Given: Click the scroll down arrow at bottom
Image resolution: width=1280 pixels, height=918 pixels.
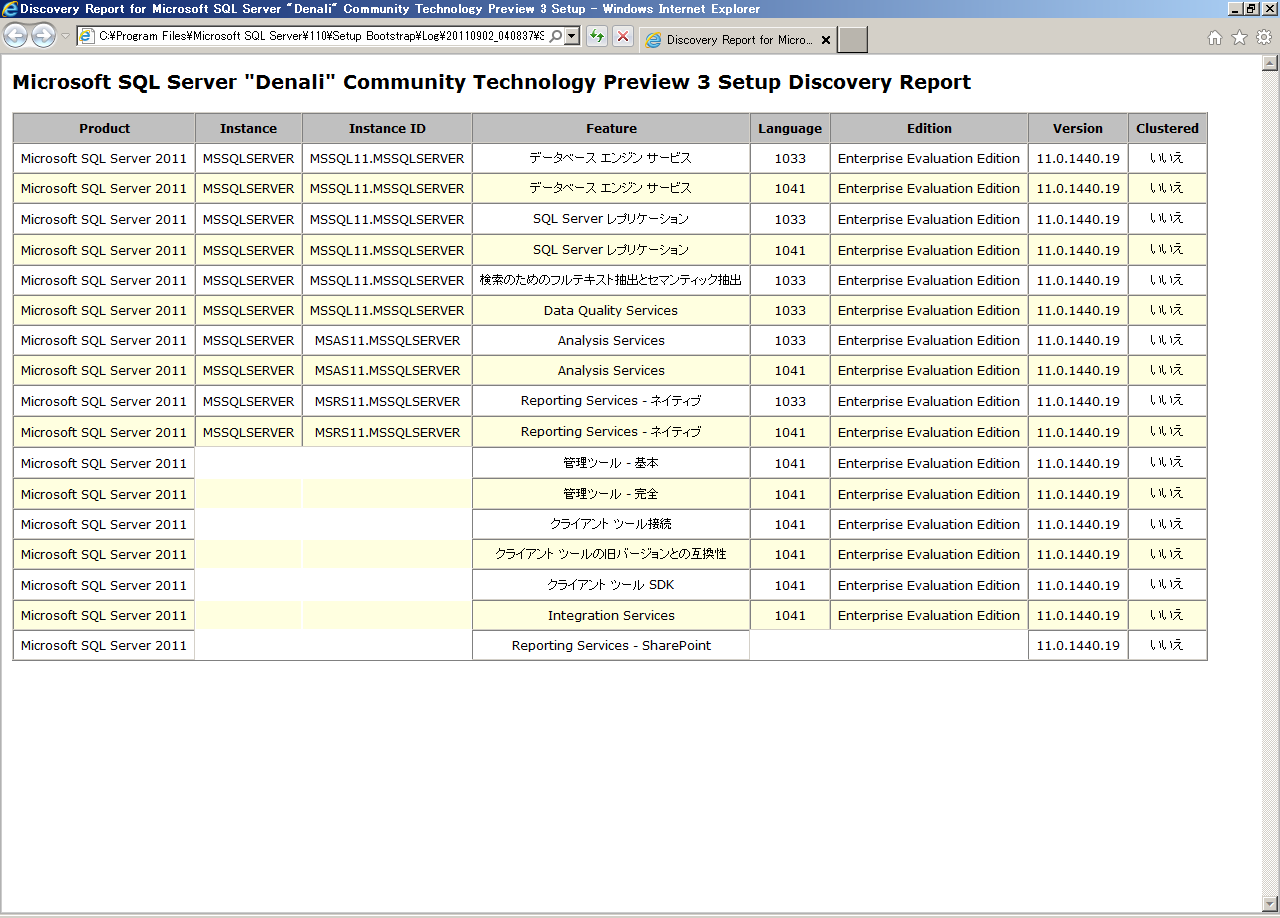Looking at the screenshot, I should pyautogui.click(x=1270, y=903).
